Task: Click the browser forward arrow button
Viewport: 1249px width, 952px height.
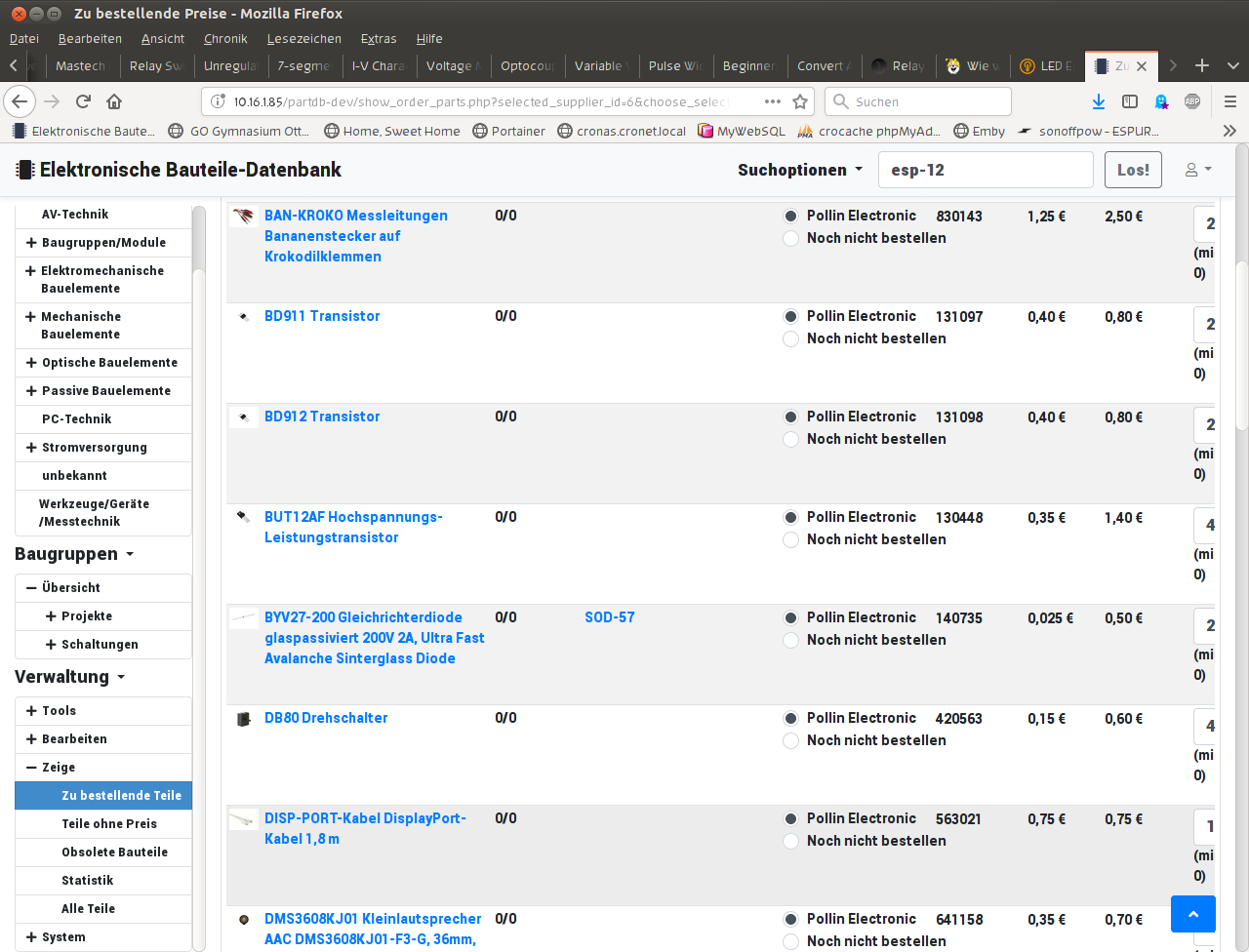Action: coord(53,101)
